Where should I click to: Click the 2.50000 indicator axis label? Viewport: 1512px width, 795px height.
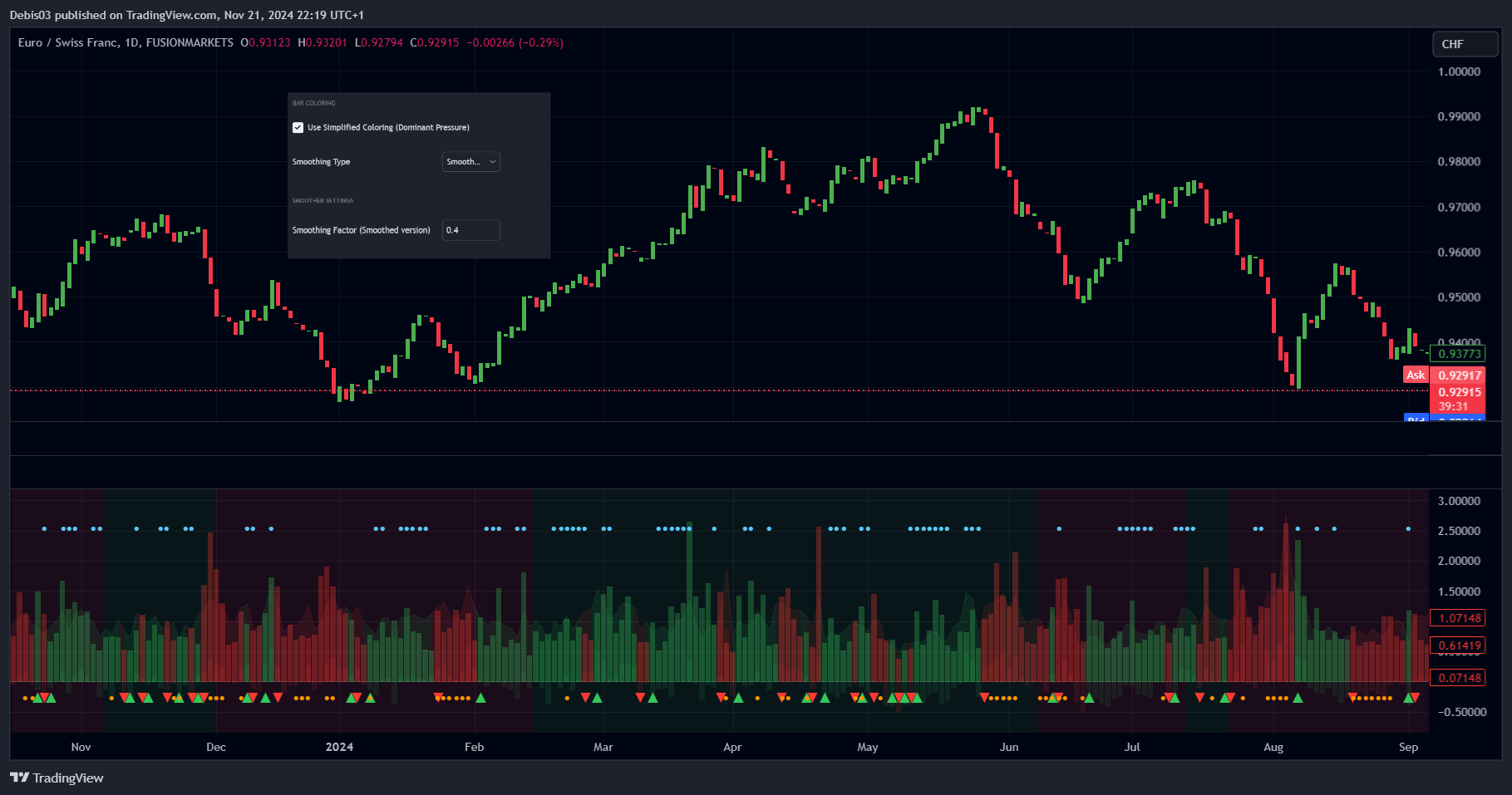coord(1459,531)
